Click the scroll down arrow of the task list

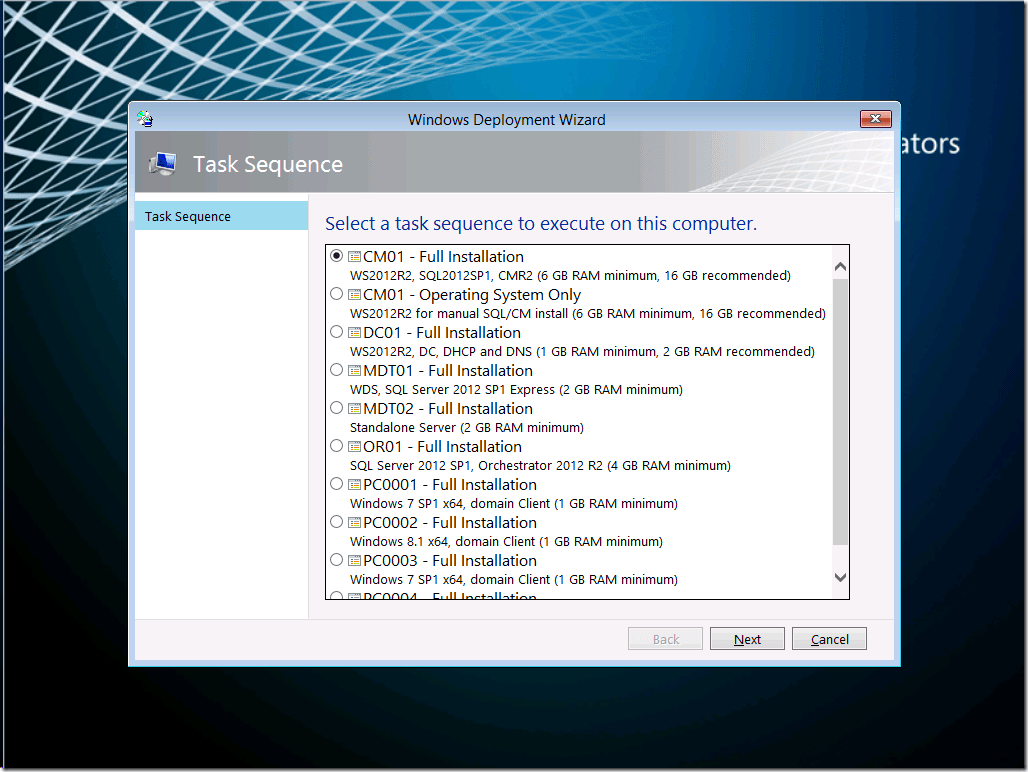tap(840, 577)
